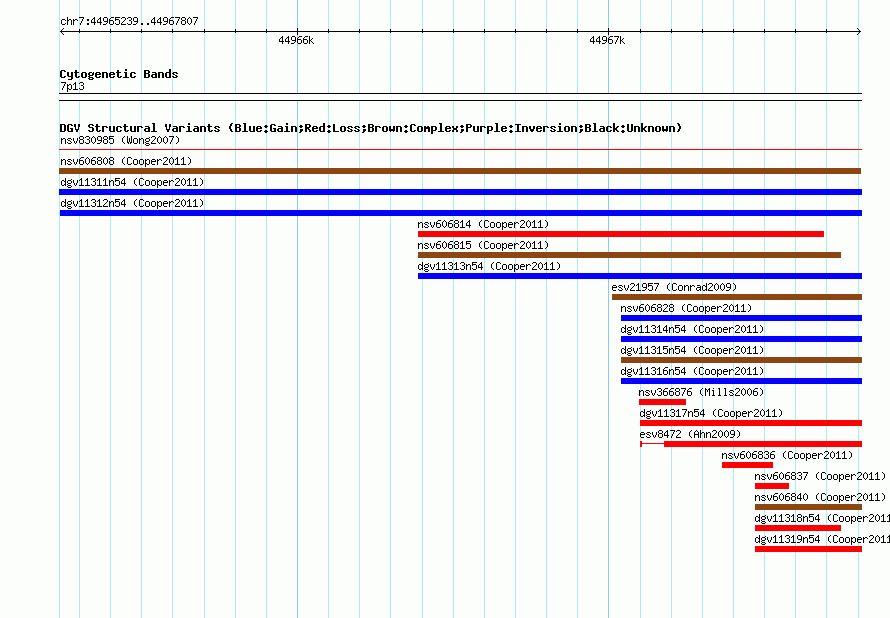This screenshot has height=618, width=890.
Task: Click the red dgv11319n54 loss bar
Action: click(808, 549)
